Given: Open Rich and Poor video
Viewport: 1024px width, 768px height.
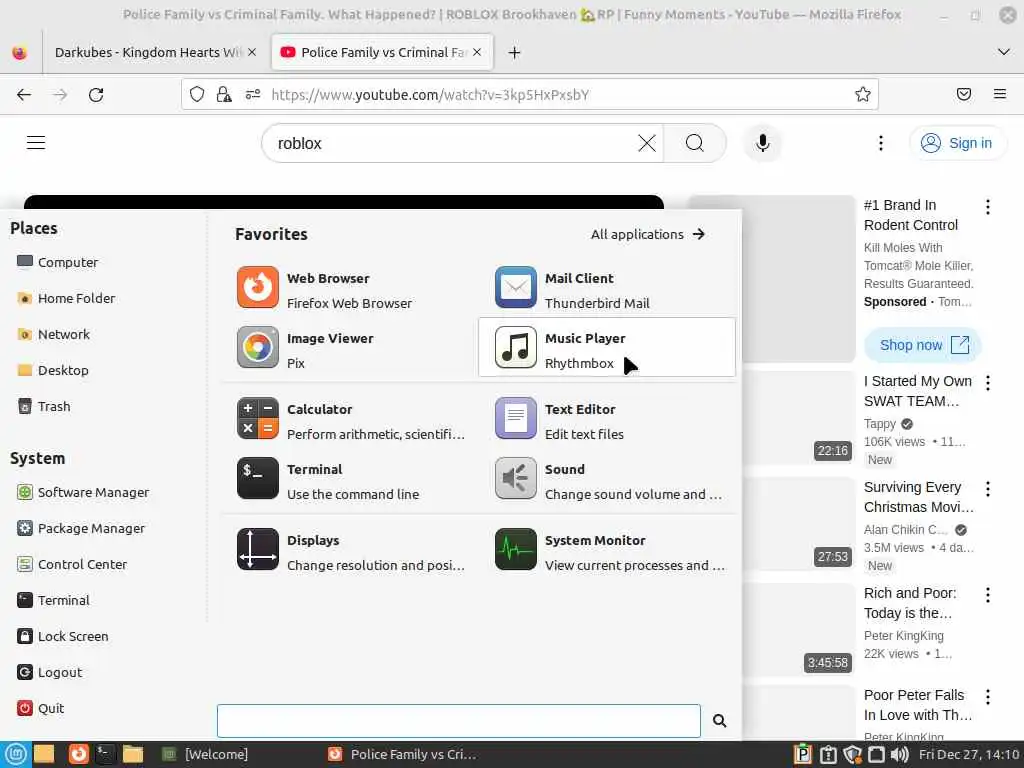Looking at the screenshot, I should (910, 603).
